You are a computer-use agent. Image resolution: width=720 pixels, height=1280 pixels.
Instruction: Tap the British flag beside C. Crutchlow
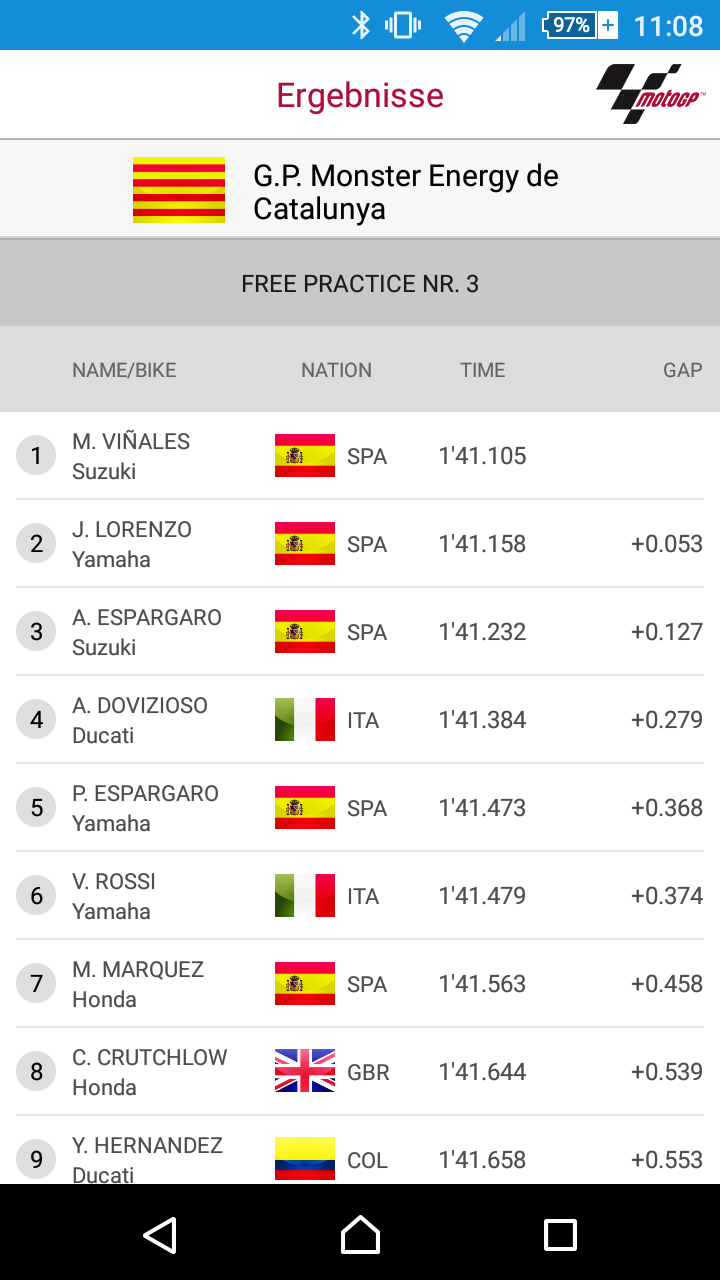click(x=305, y=1072)
